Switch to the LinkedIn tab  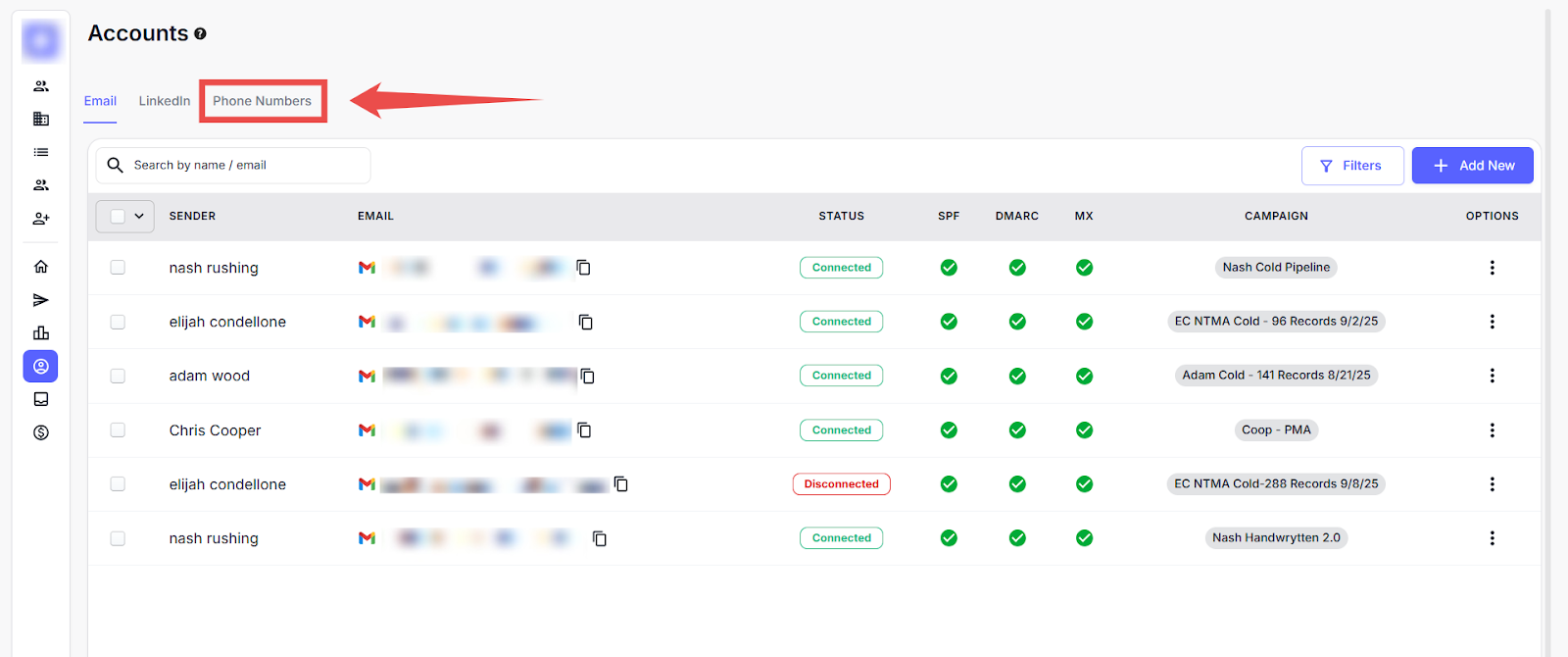coord(165,101)
